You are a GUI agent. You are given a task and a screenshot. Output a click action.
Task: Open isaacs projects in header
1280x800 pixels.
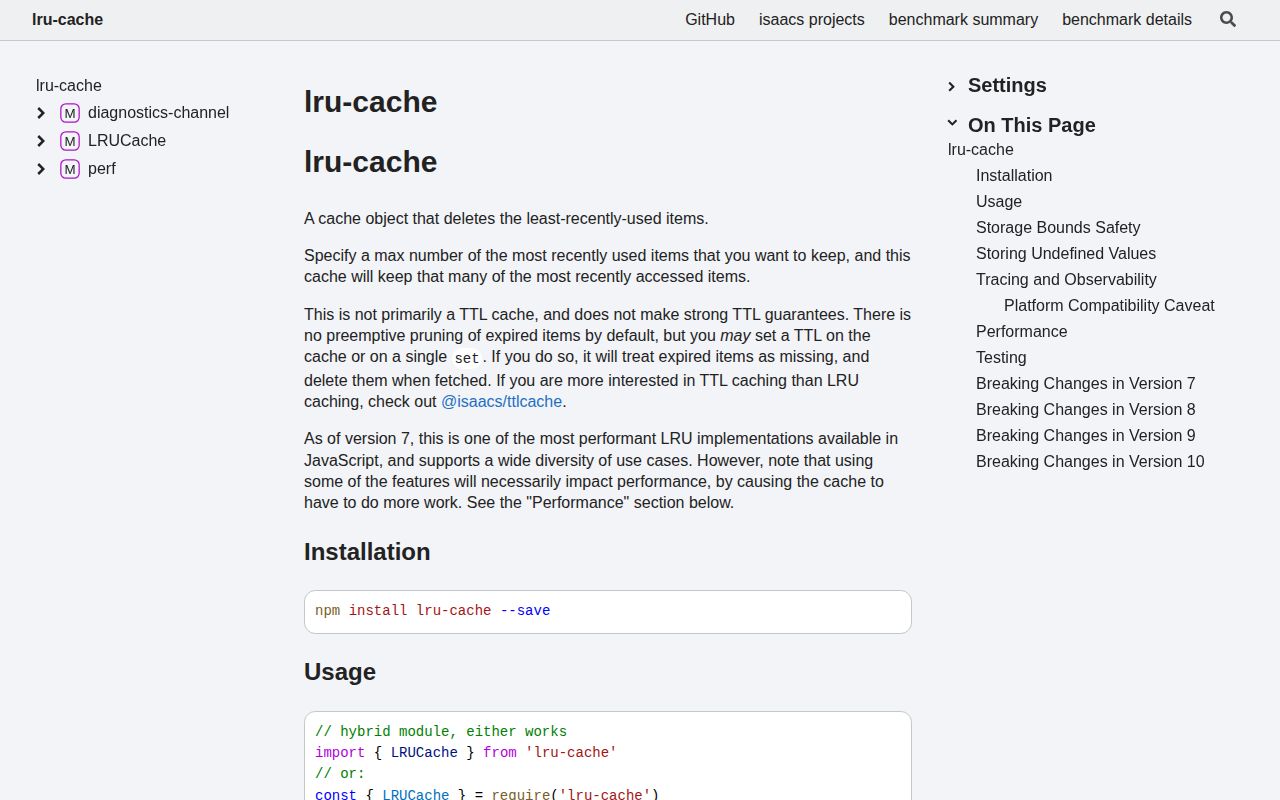click(x=812, y=19)
